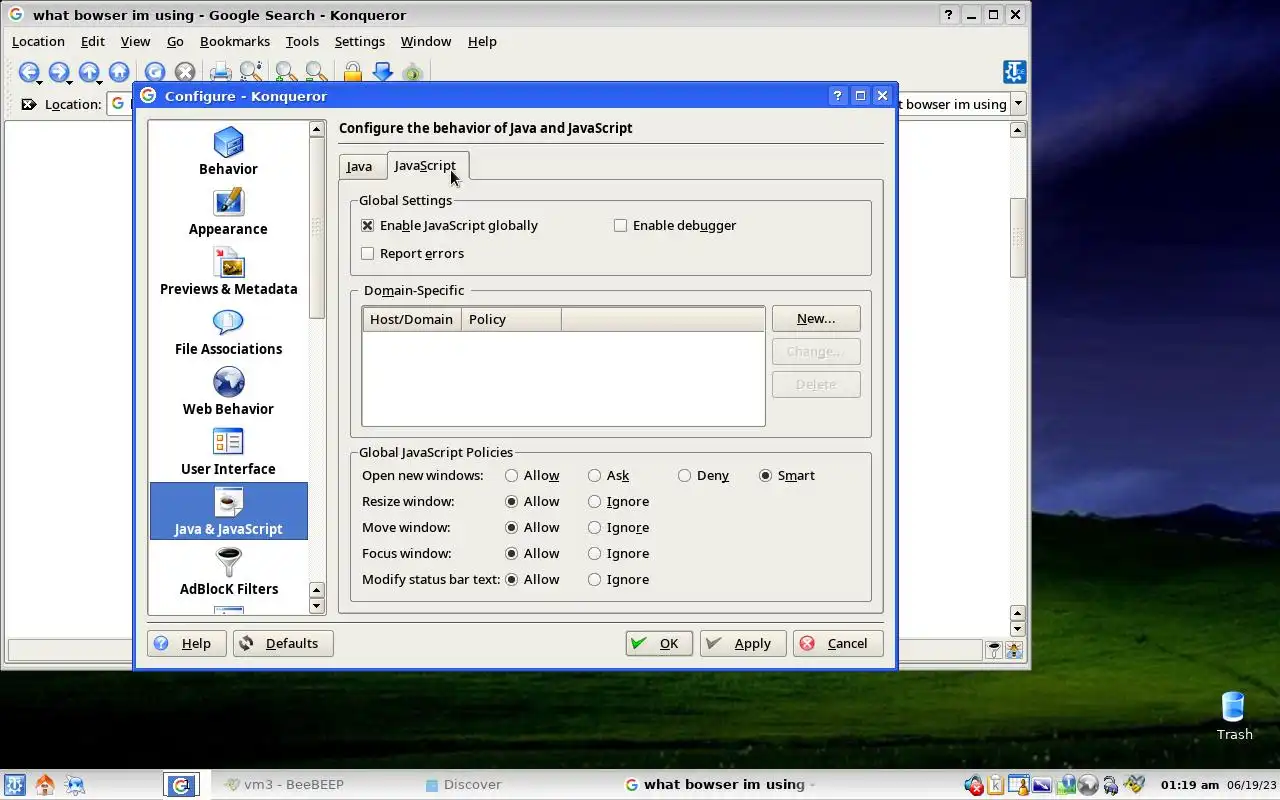Restore settings with Defaults button
Viewport: 1280px width, 800px height.
click(x=283, y=644)
